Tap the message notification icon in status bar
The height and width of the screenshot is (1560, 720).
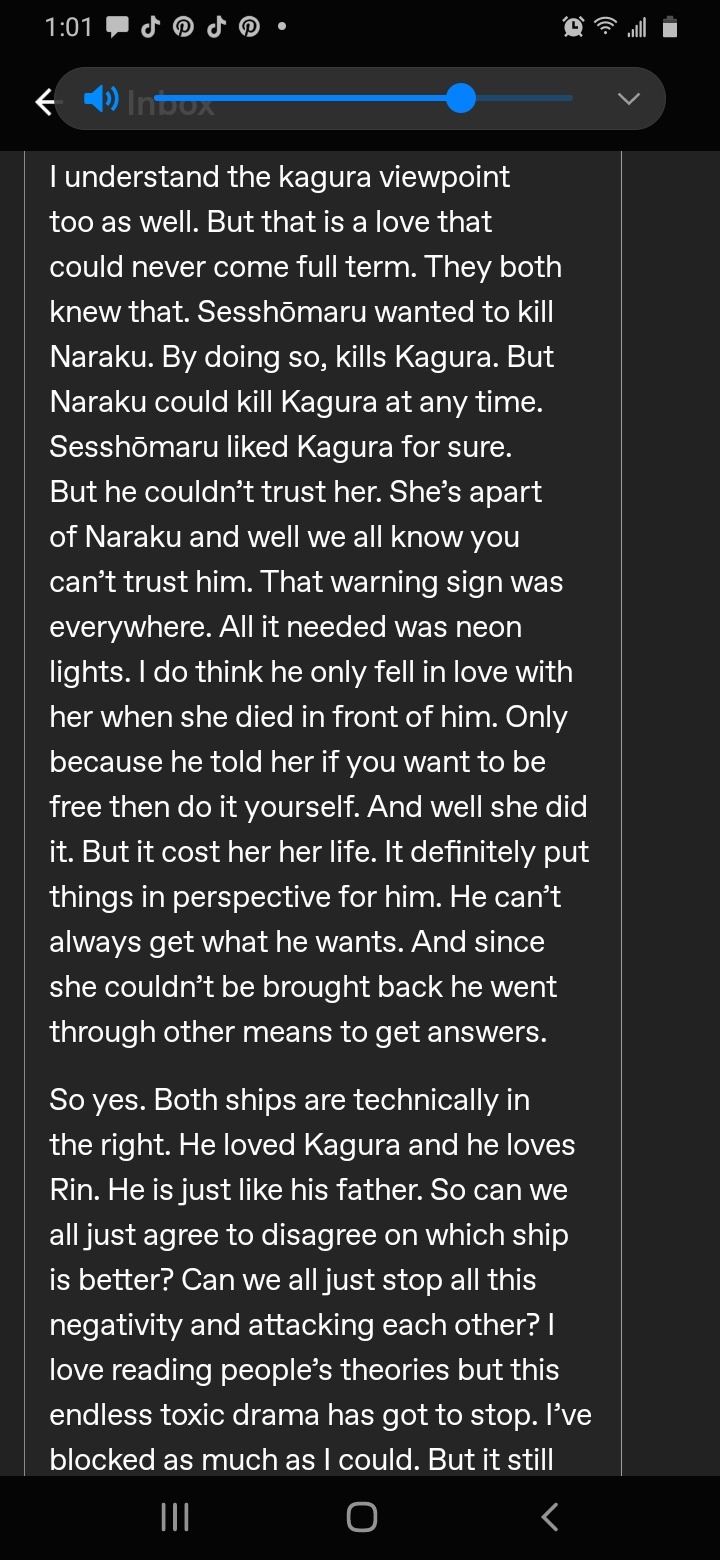coord(117,28)
